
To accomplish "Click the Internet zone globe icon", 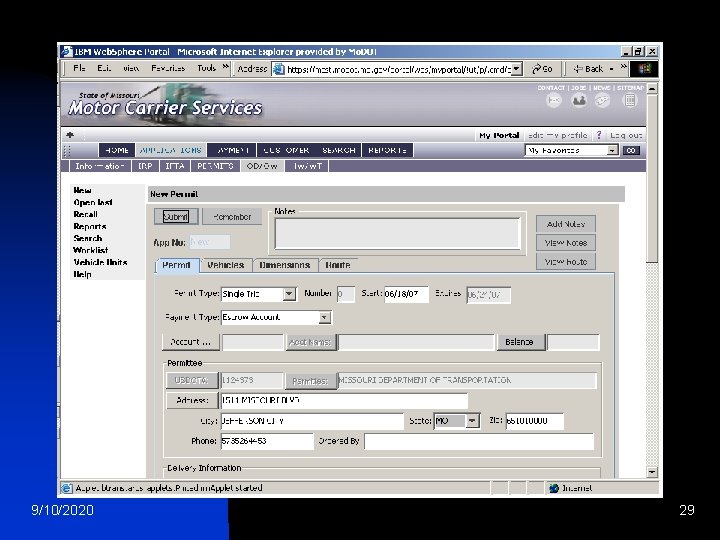I will (x=554, y=488).
